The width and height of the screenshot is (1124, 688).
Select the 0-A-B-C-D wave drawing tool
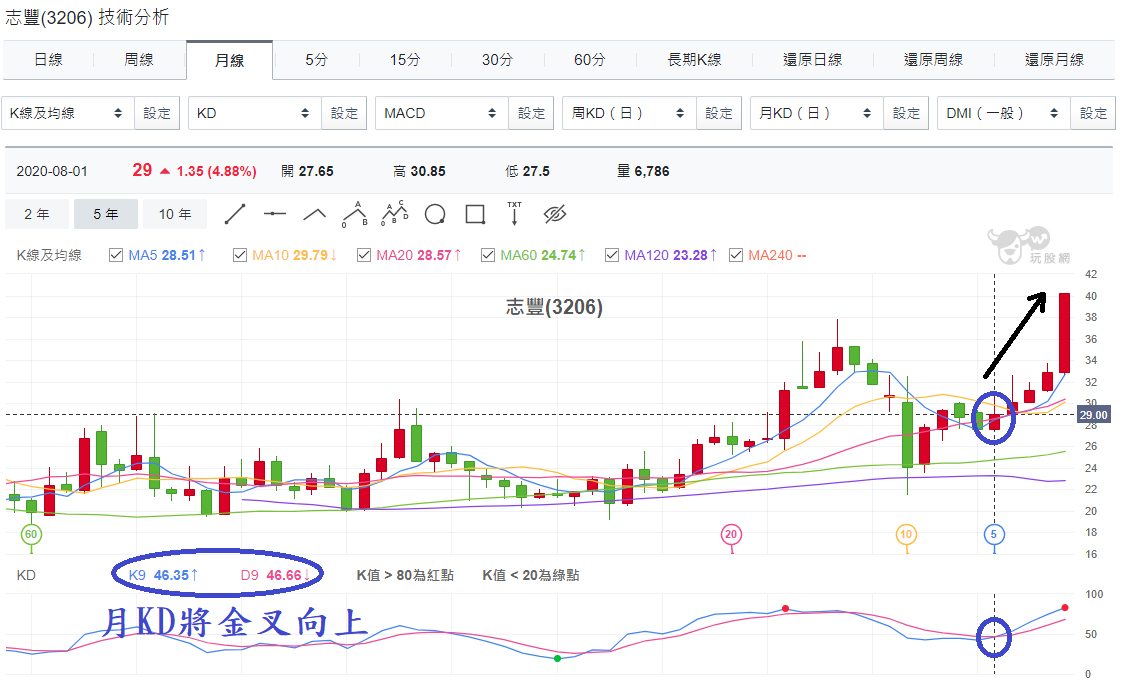[x=394, y=213]
